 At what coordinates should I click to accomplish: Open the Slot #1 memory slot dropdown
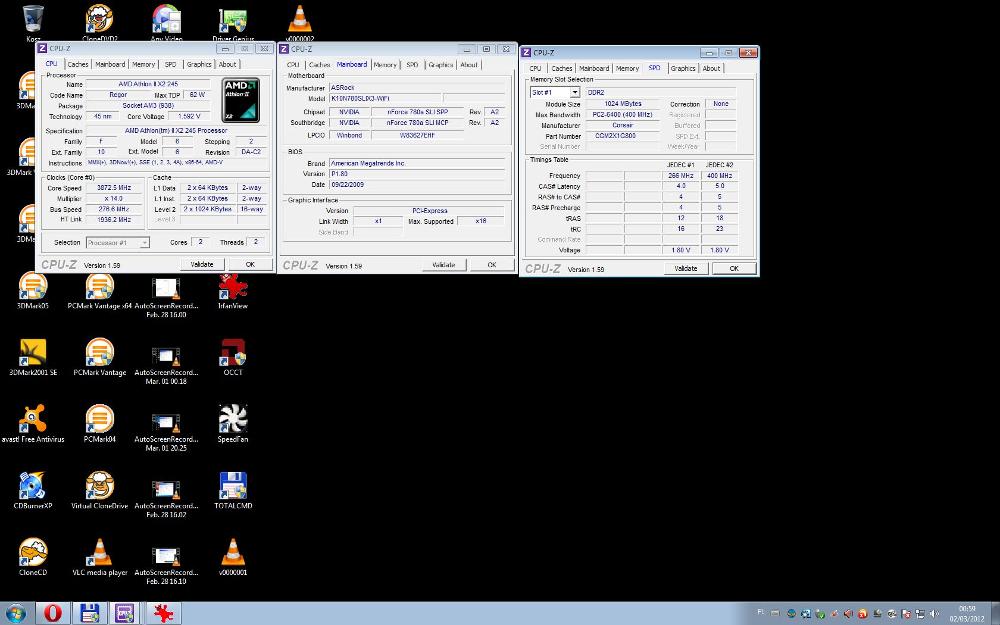pos(555,92)
